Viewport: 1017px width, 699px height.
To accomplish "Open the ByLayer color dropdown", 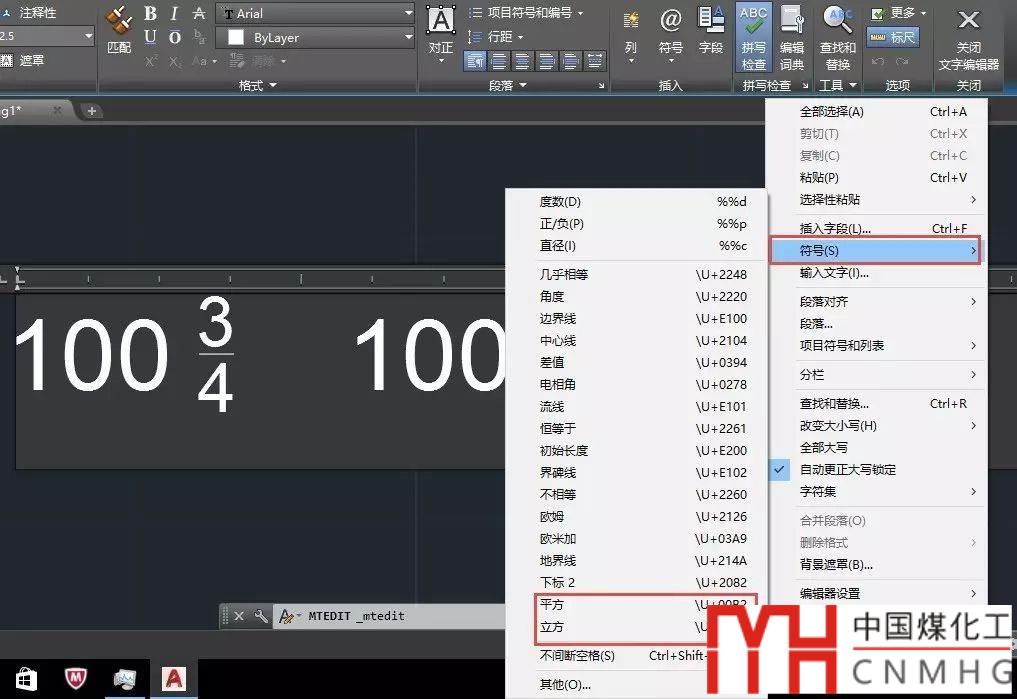I will point(315,37).
